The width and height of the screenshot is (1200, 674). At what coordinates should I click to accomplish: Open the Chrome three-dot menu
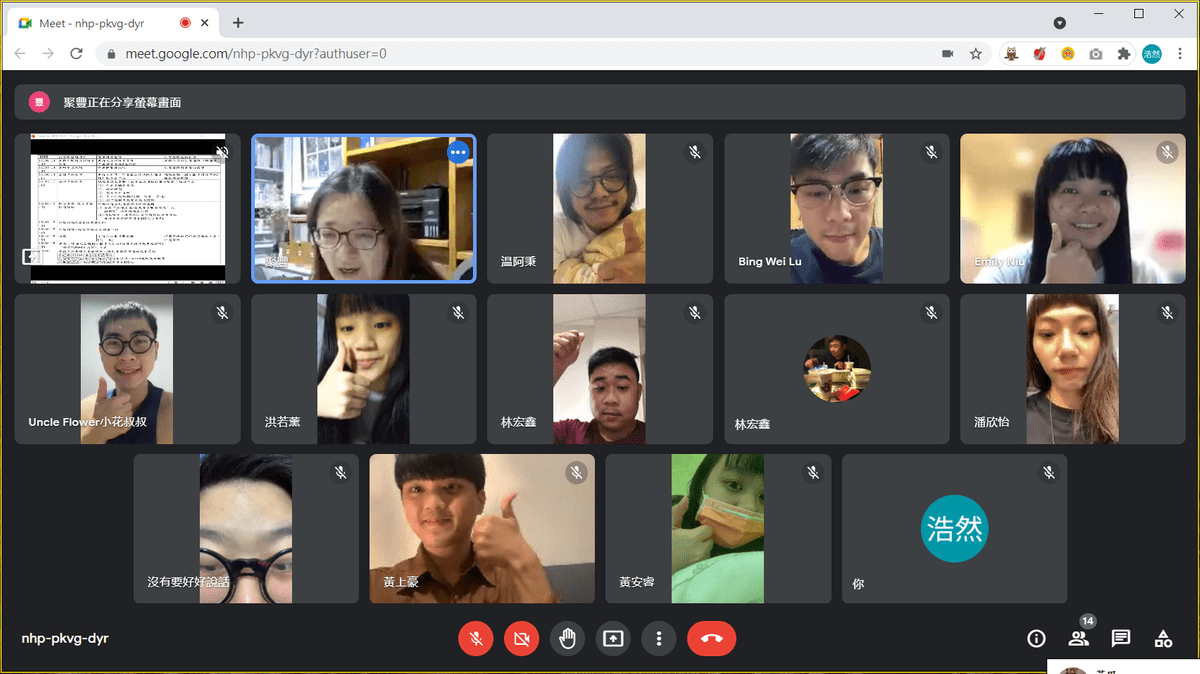pyautogui.click(x=1180, y=54)
